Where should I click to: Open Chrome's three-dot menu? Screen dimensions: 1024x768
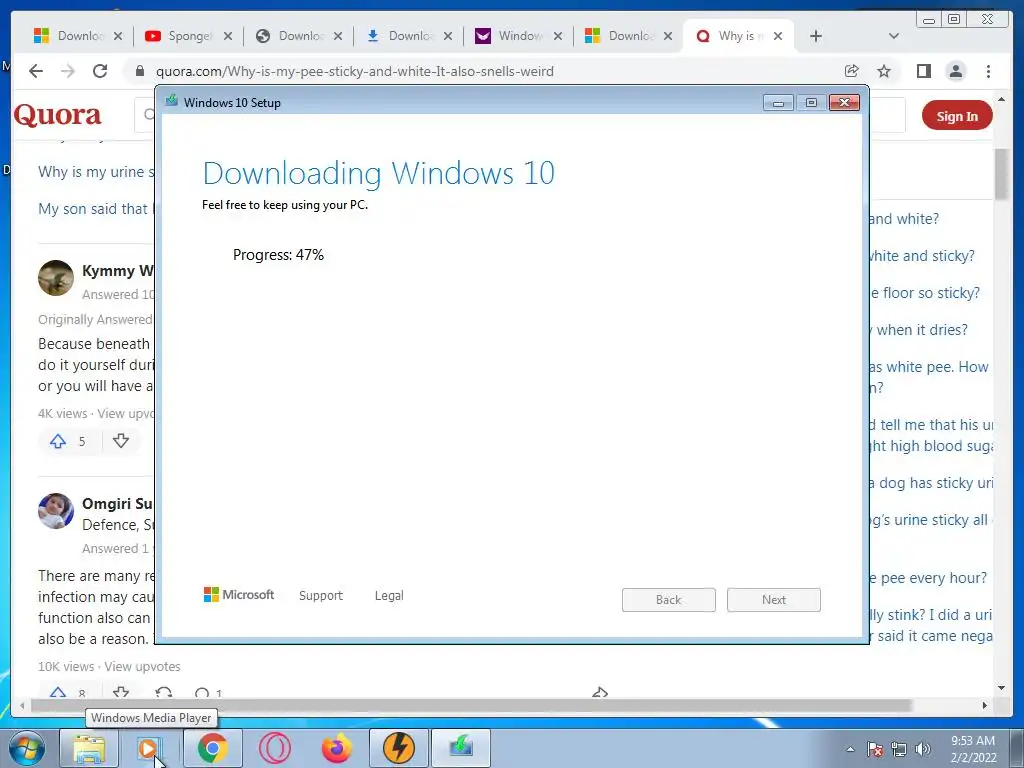[x=989, y=71]
